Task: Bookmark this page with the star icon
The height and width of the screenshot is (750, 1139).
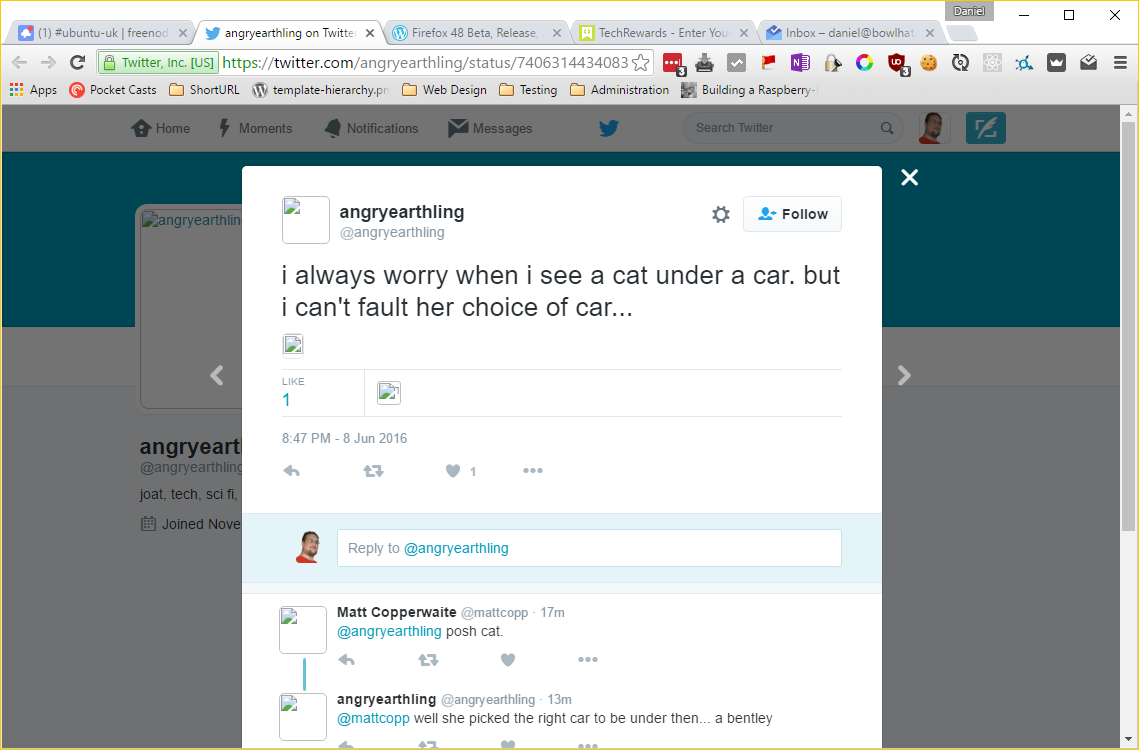Action: pos(641,63)
